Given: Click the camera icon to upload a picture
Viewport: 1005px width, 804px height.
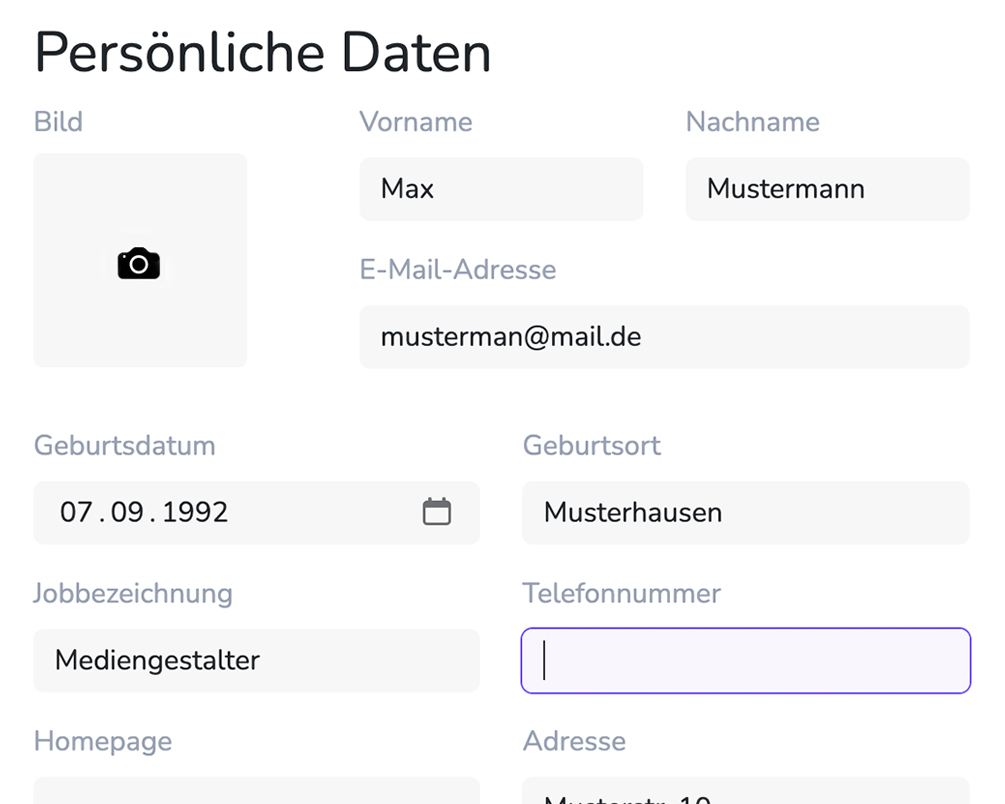Looking at the screenshot, I should tap(139, 264).
